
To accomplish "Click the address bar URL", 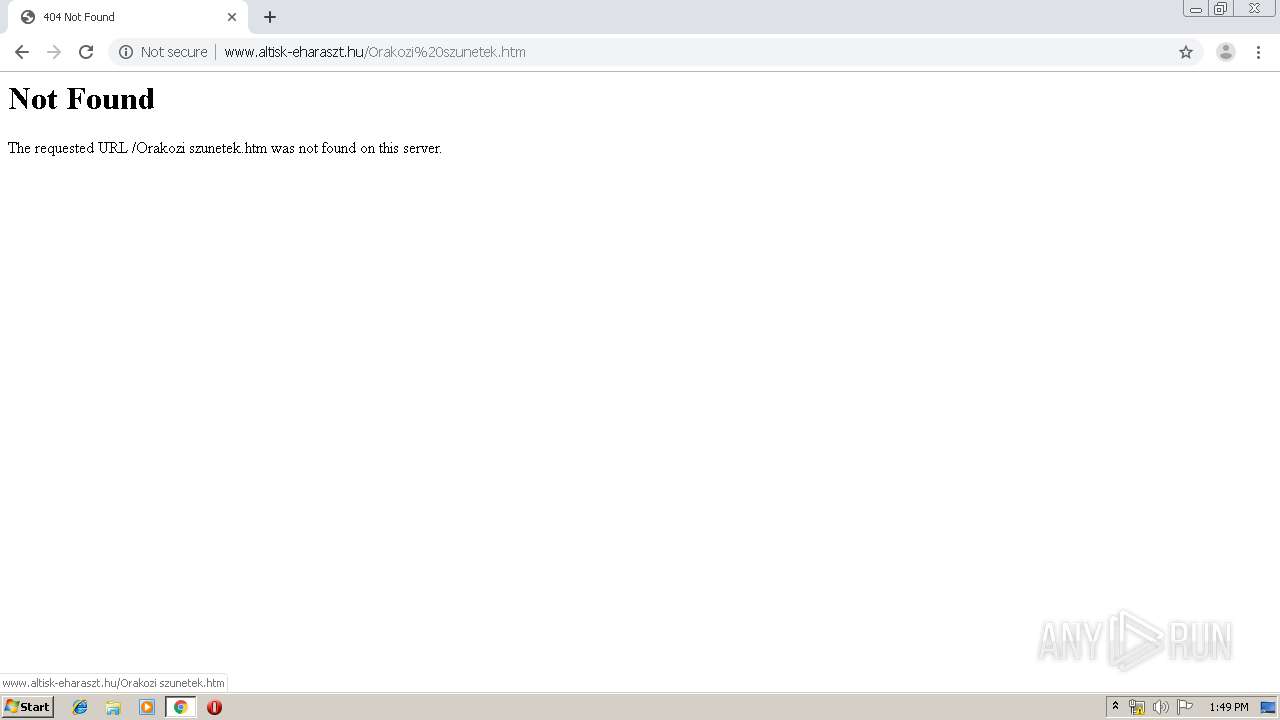I will [x=375, y=52].
